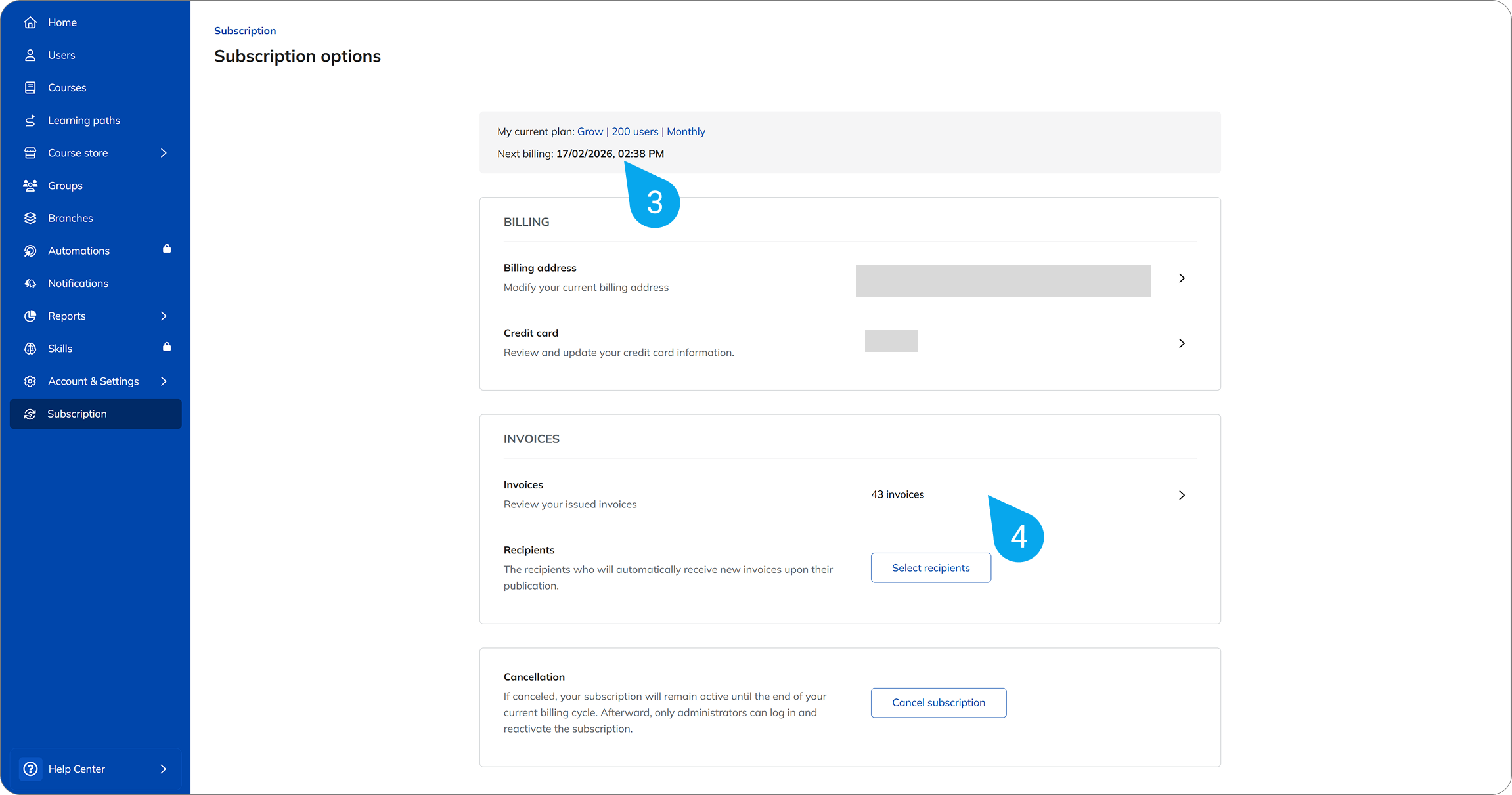Click the Help Center question mark icon
Screen dimensions: 1512x795
[30, 769]
